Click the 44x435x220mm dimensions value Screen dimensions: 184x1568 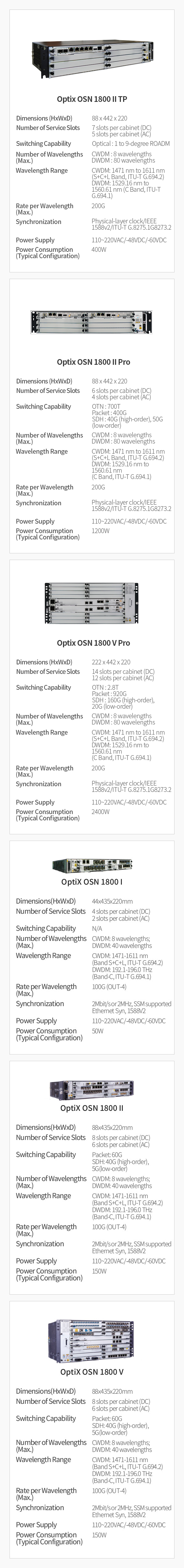(x=113, y=901)
